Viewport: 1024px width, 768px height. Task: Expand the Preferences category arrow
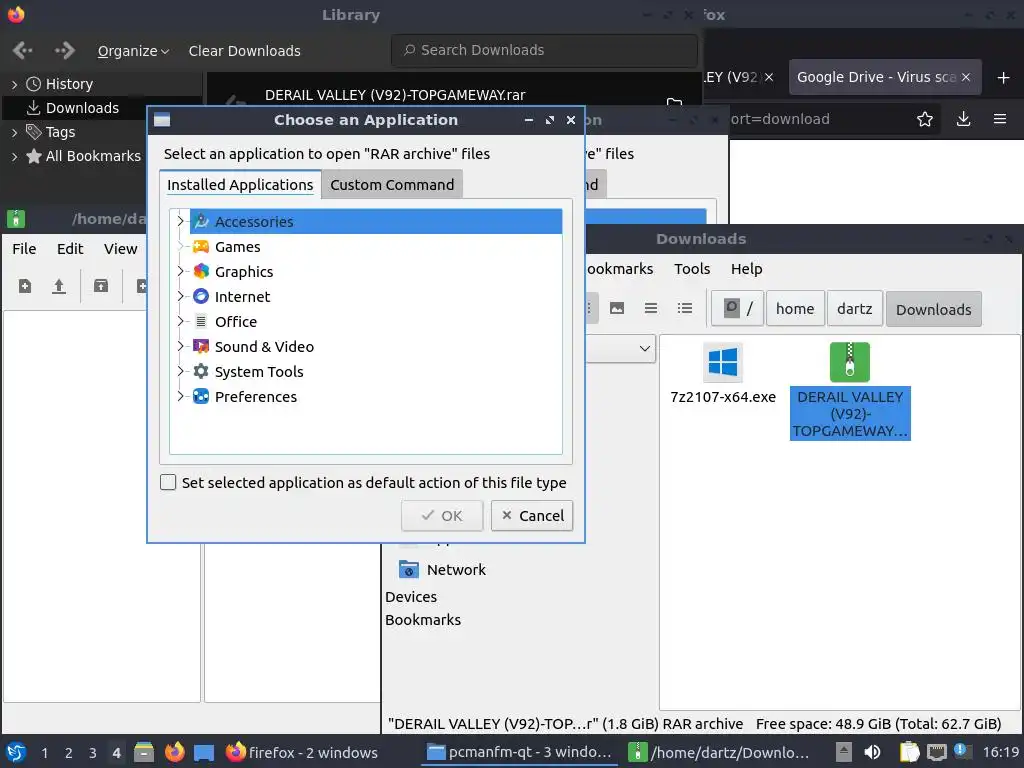point(180,396)
